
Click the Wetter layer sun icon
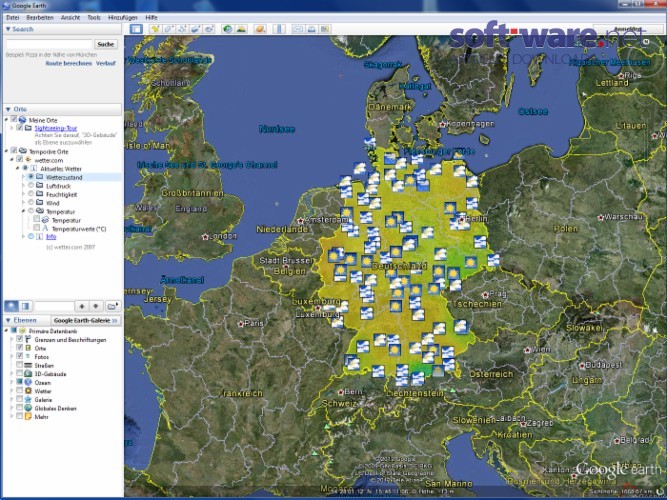(28, 391)
